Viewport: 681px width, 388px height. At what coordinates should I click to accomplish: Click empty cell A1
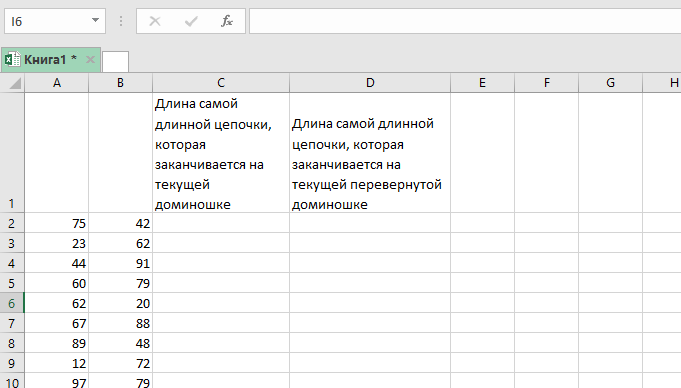[x=56, y=153]
